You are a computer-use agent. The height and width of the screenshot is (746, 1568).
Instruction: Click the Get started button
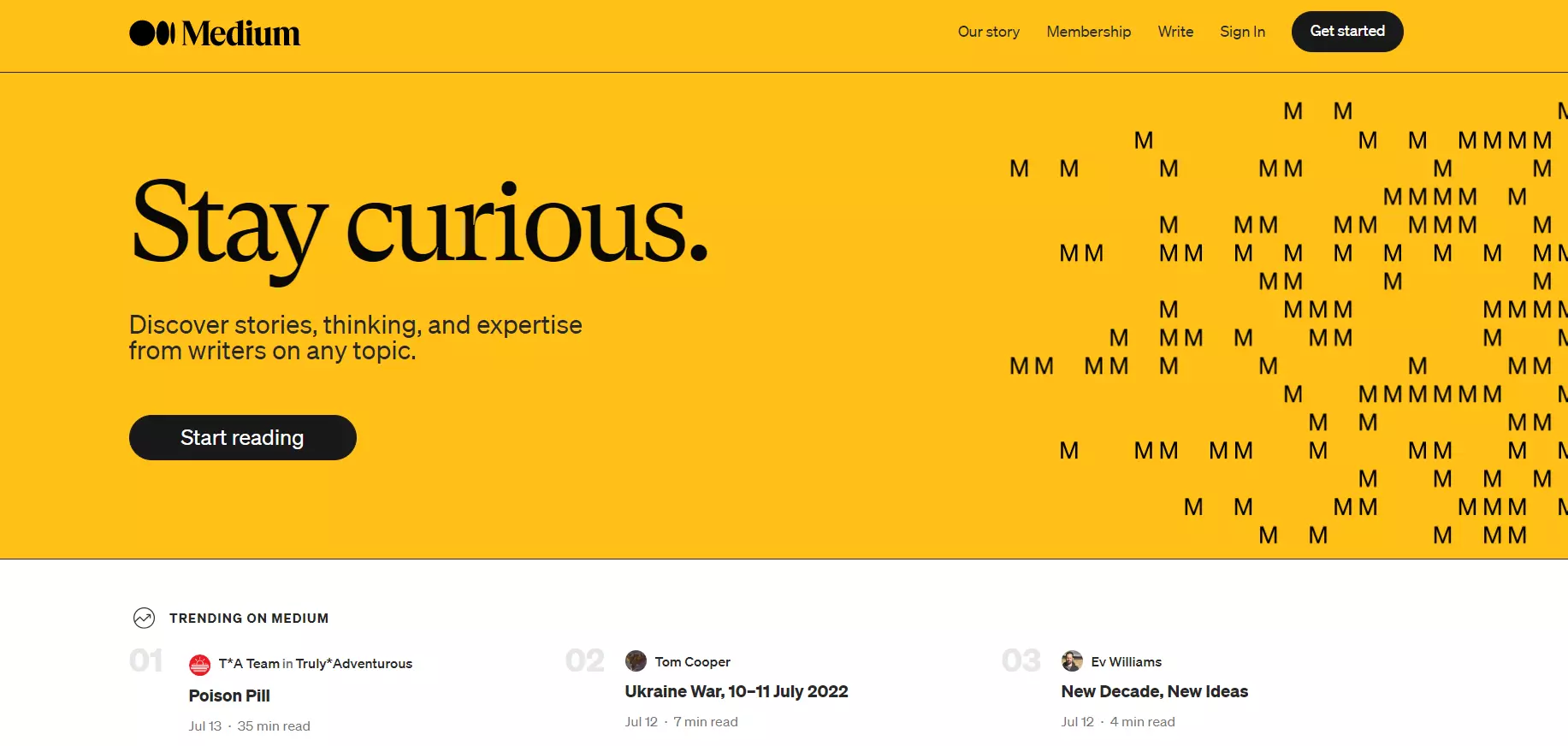point(1347,32)
